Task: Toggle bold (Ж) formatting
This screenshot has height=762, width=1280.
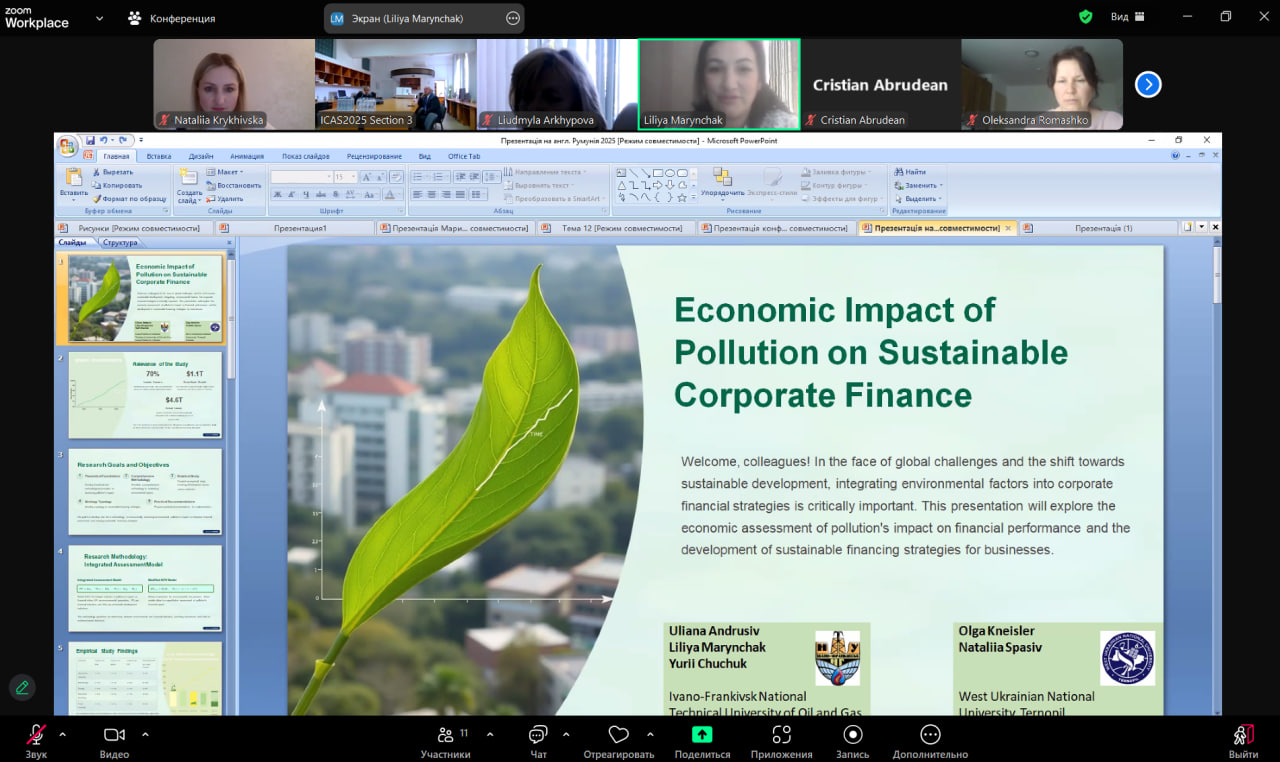Action: [277, 194]
